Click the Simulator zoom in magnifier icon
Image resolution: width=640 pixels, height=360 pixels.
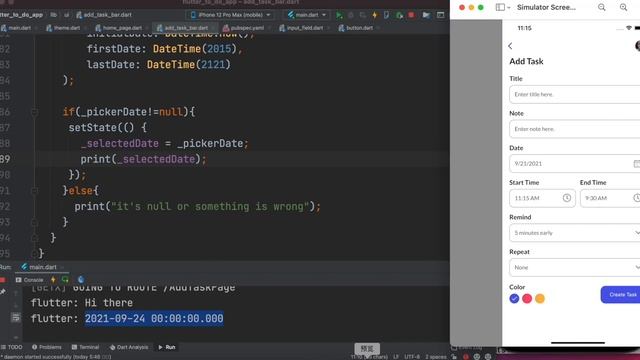point(623,7)
